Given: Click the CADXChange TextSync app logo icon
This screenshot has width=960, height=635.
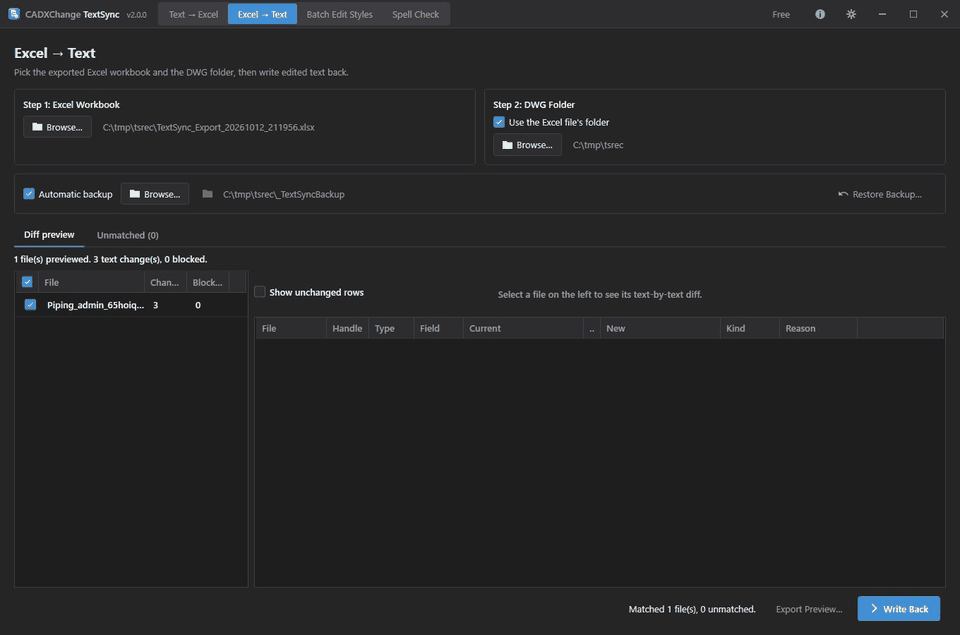Looking at the screenshot, I should pos(13,13).
